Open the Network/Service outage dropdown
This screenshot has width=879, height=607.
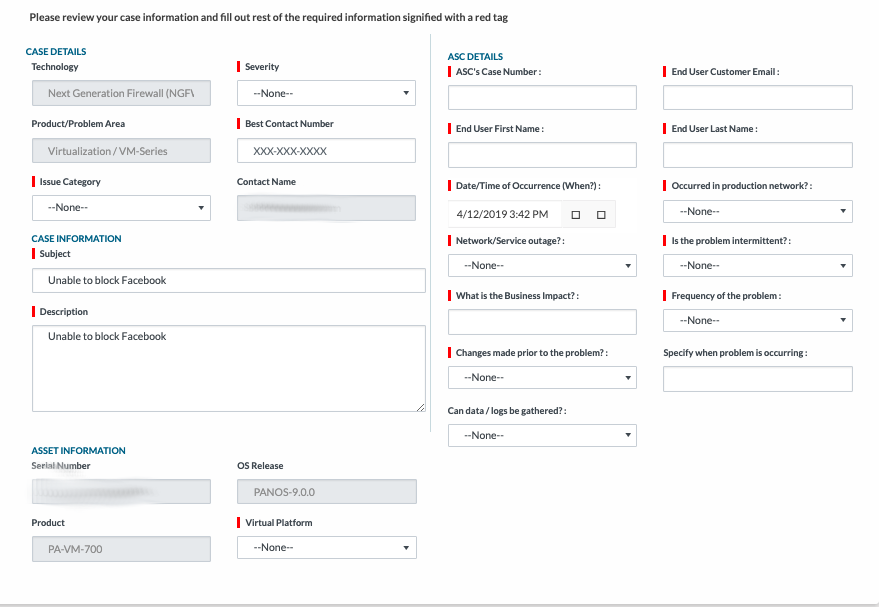pos(541,265)
